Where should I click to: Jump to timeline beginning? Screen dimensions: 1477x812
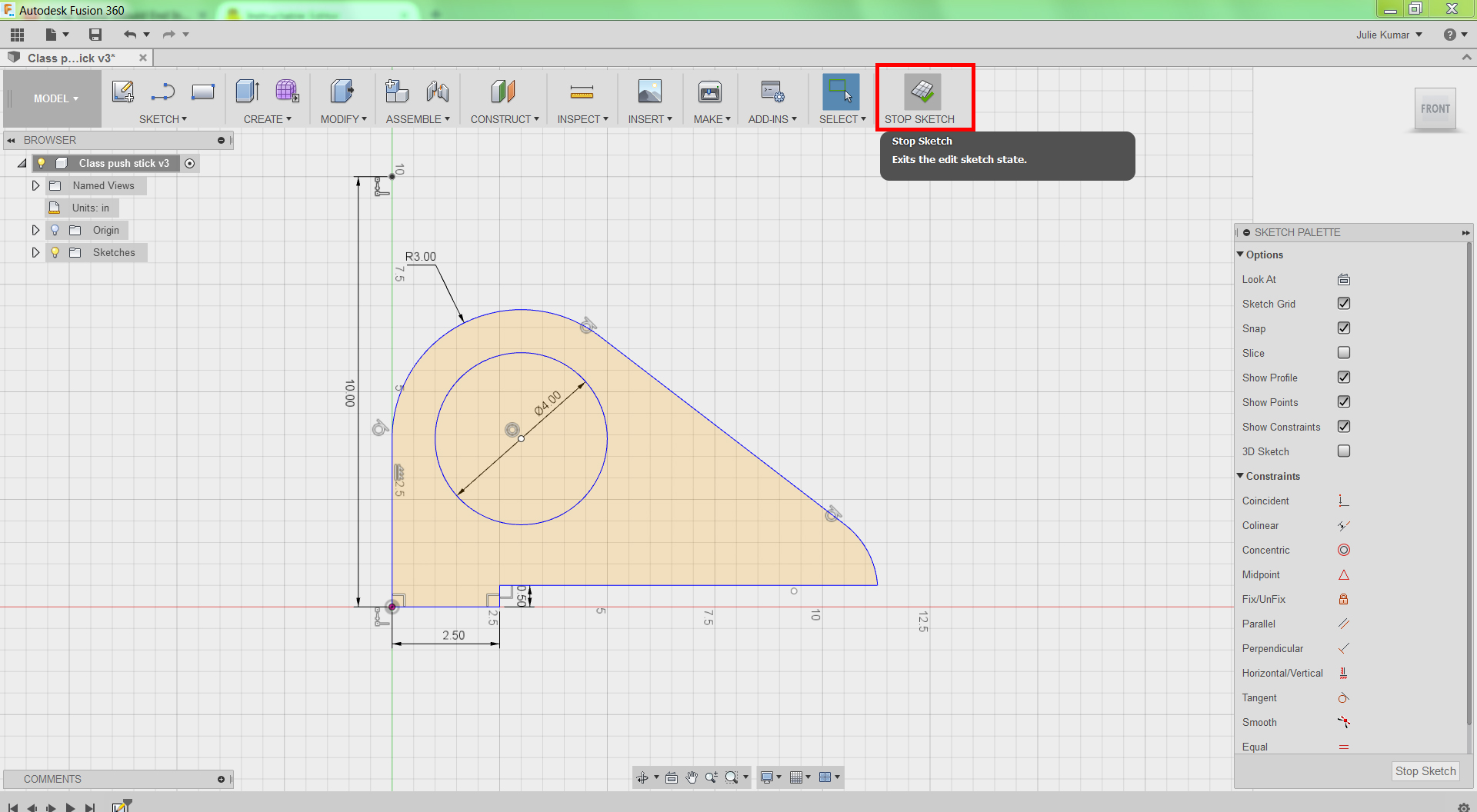click(12, 807)
